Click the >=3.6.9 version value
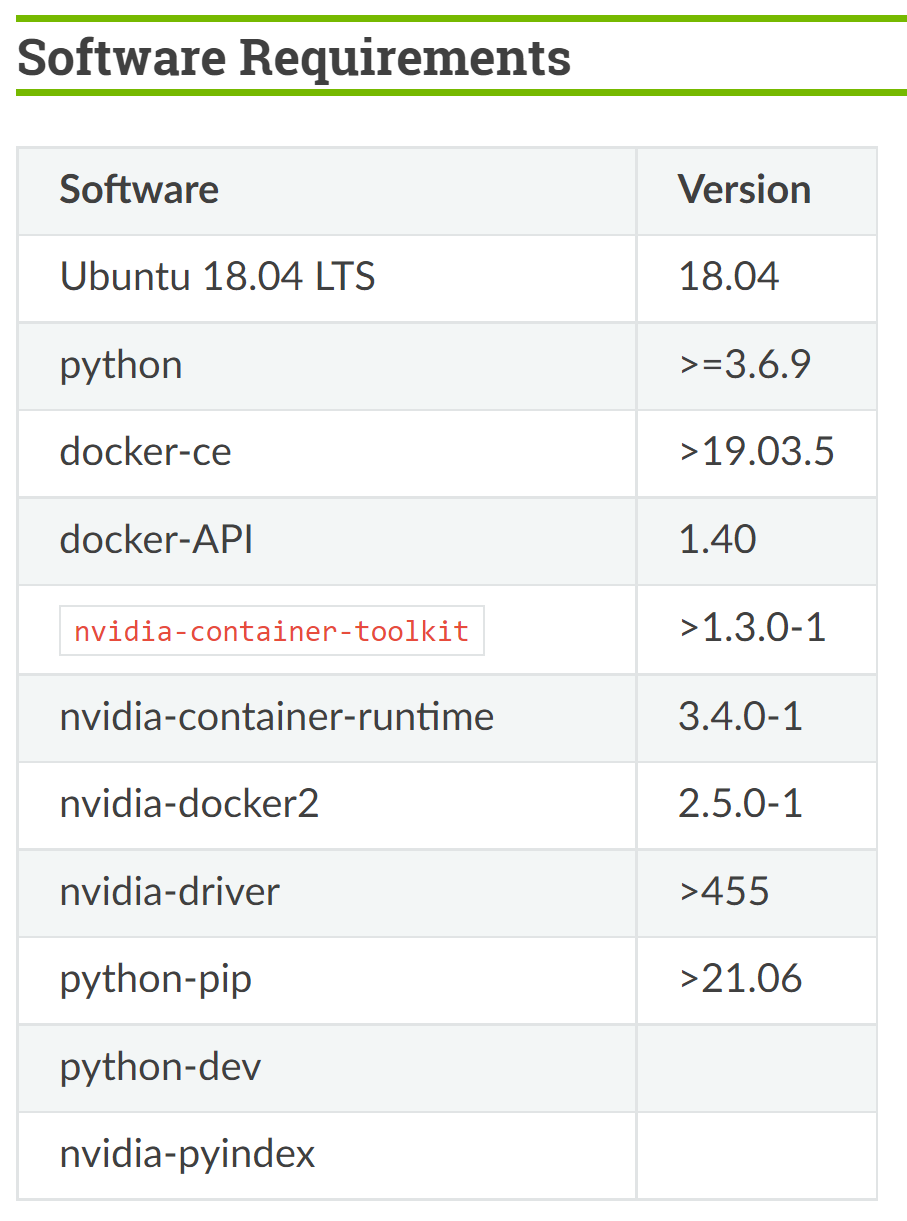This screenshot has height=1221, width=907. pyautogui.click(x=744, y=365)
